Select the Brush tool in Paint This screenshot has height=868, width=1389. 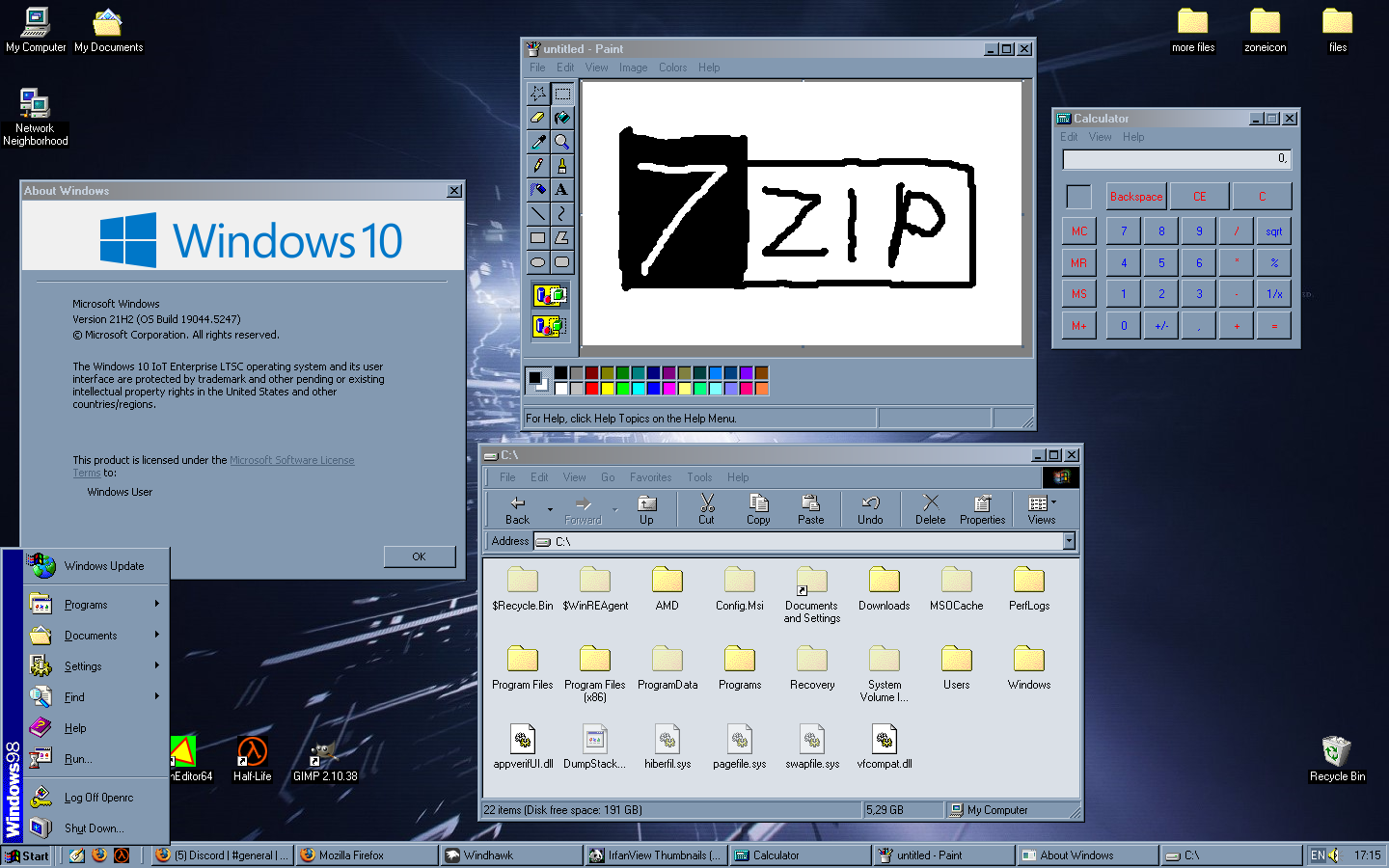(x=562, y=166)
